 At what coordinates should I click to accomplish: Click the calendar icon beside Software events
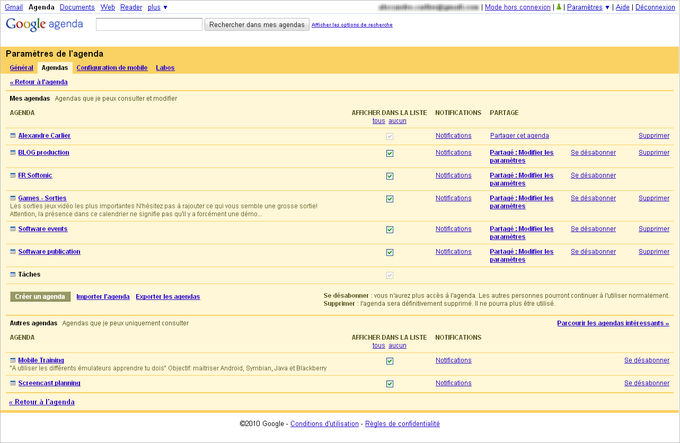[x=13, y=229]
